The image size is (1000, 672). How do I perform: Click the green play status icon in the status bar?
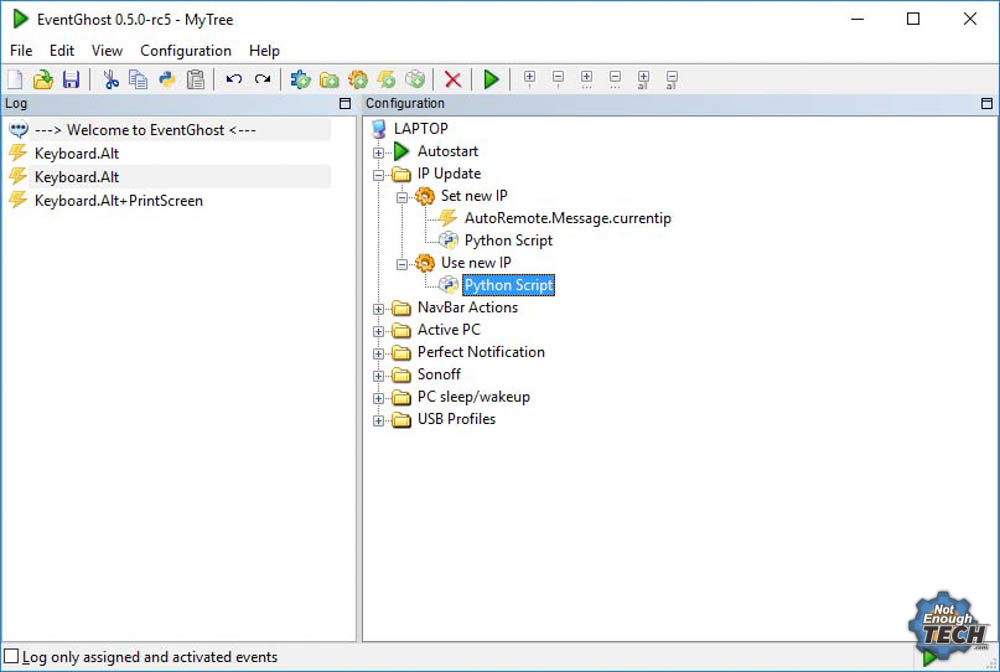pyautogui.click(x=929, y=657)
